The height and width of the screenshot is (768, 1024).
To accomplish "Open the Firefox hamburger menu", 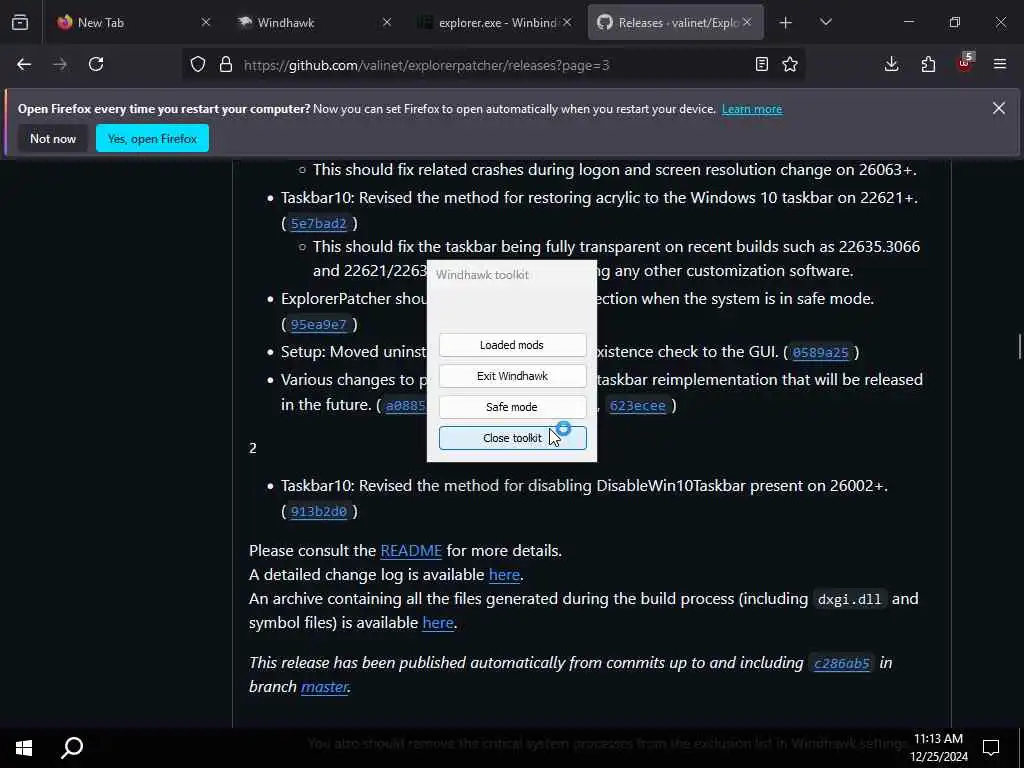I will tap(1000, 64).
